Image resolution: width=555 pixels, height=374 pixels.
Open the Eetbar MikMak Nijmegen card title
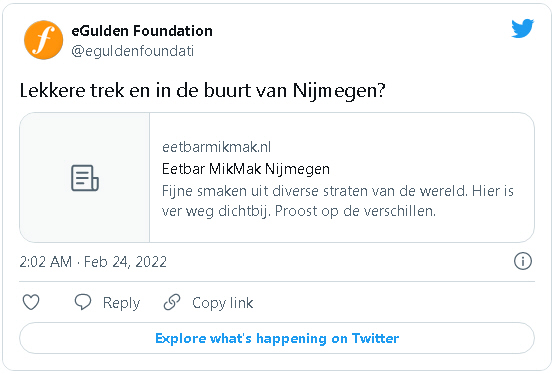pos(246,169)
